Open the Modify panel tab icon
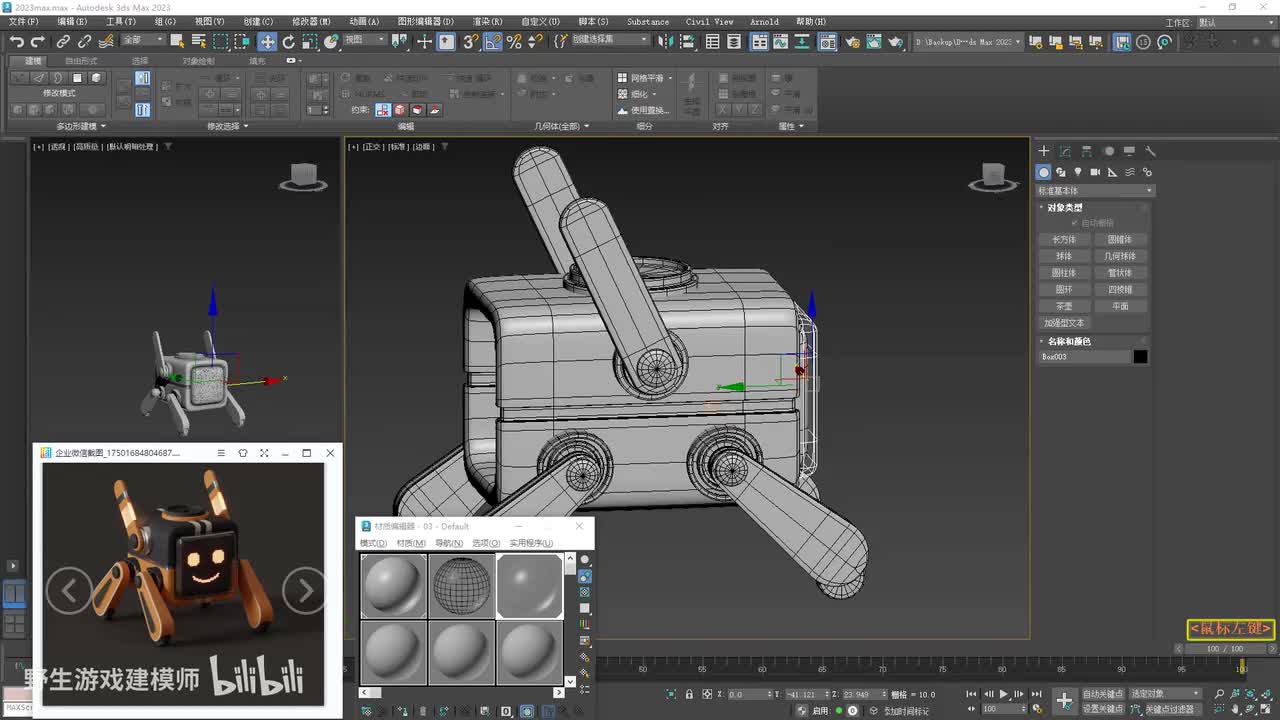Screen dimensions: 1280x720 pyautogui.click(x=1065, y=151)
